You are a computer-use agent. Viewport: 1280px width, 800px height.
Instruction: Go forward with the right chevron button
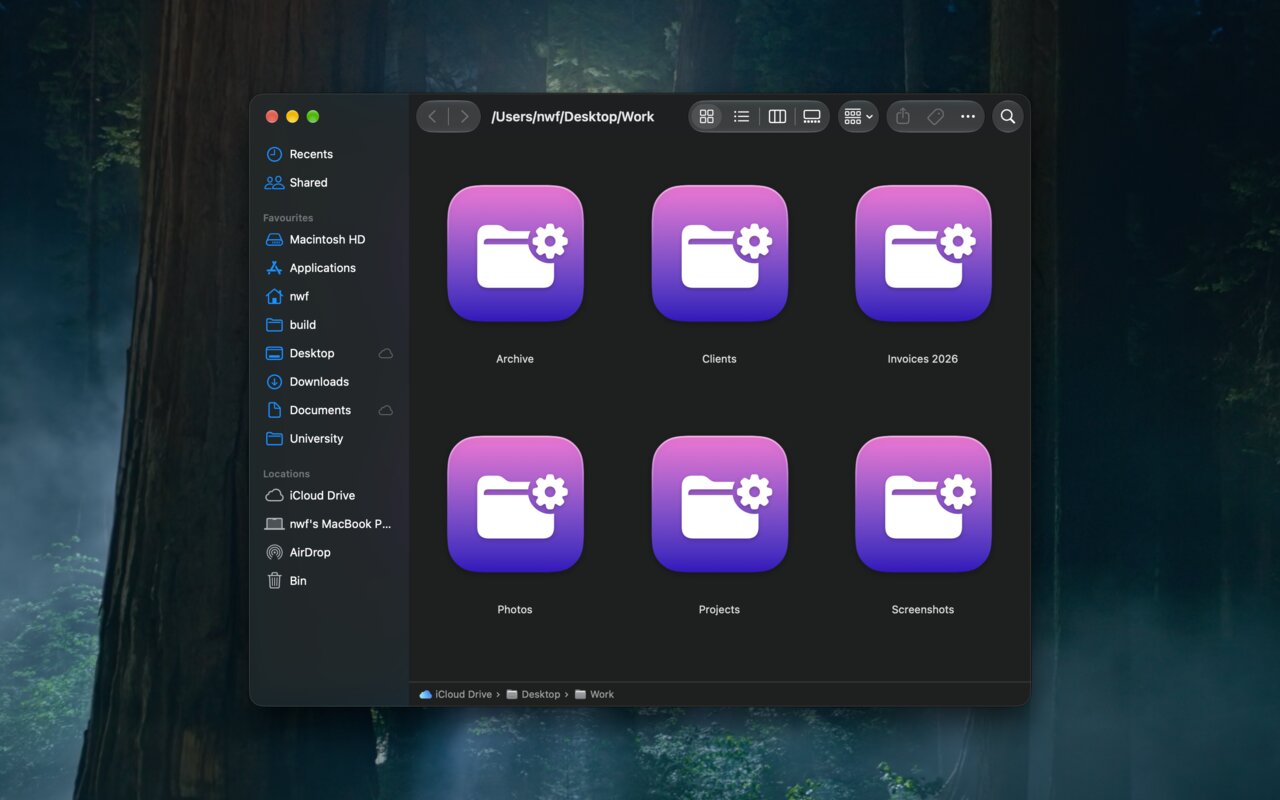pyautogui.click(x=464, y=117)
